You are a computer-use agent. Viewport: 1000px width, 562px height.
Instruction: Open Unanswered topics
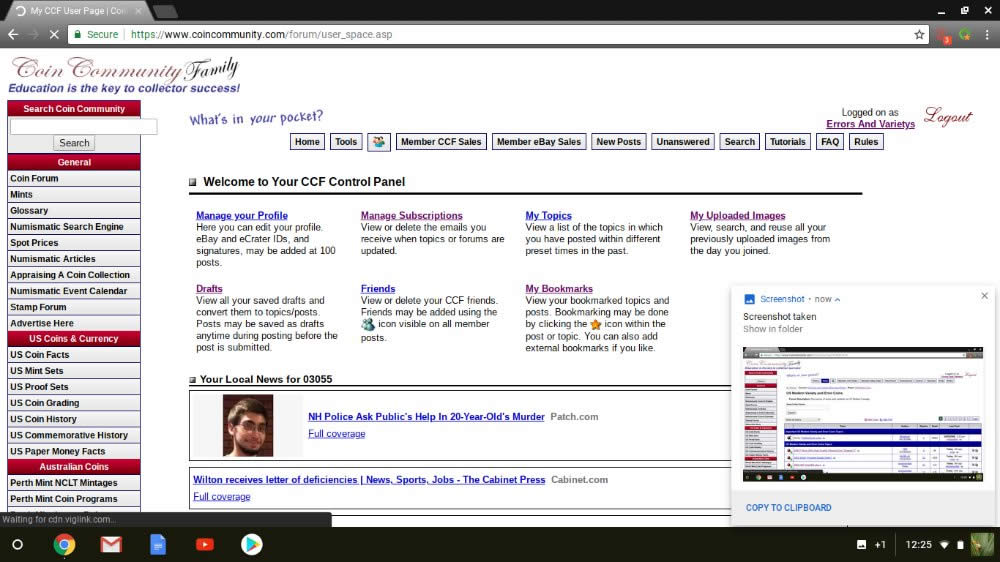click(x=683, y=142)
